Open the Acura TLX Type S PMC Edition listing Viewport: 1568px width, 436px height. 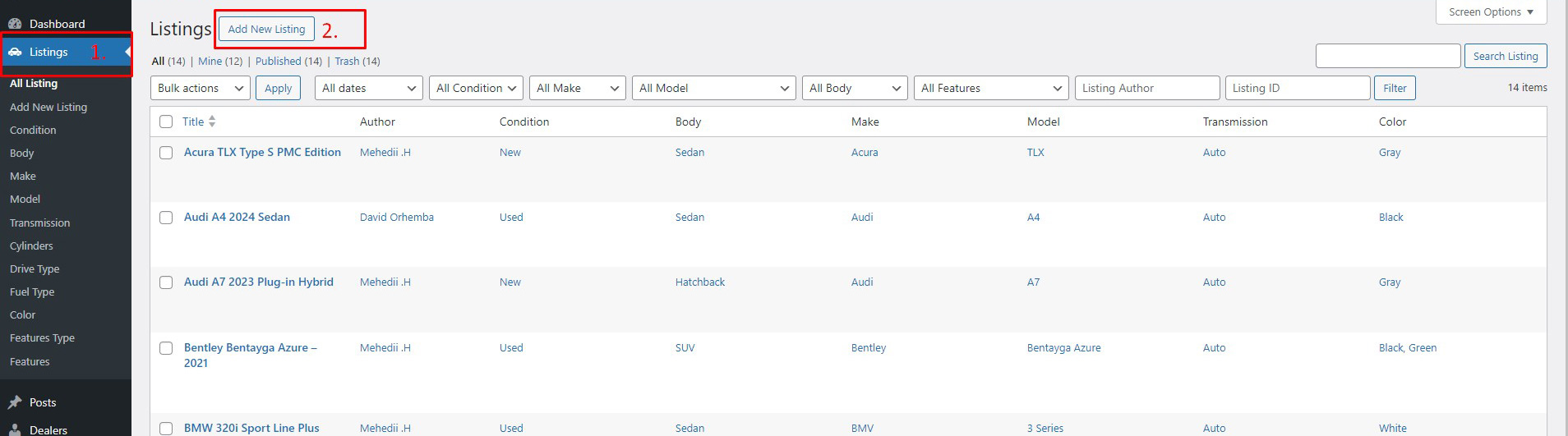[x=262, y=152]
